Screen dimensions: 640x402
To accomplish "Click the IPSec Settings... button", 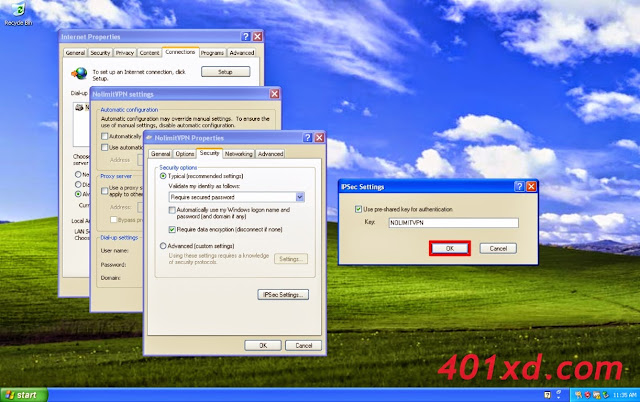I will point(283,295).
